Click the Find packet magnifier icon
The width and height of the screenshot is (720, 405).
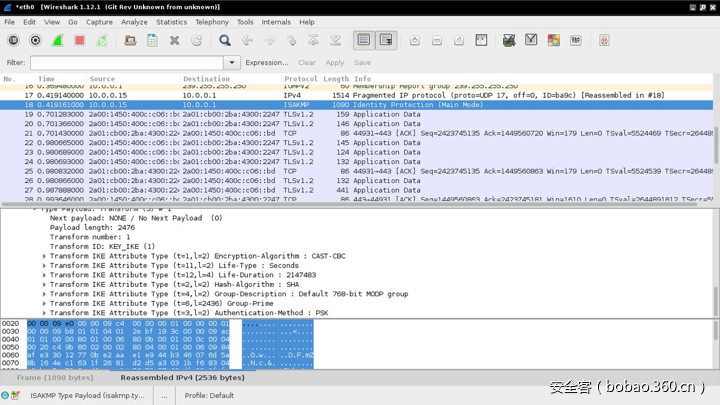click(x=225, y=40)
